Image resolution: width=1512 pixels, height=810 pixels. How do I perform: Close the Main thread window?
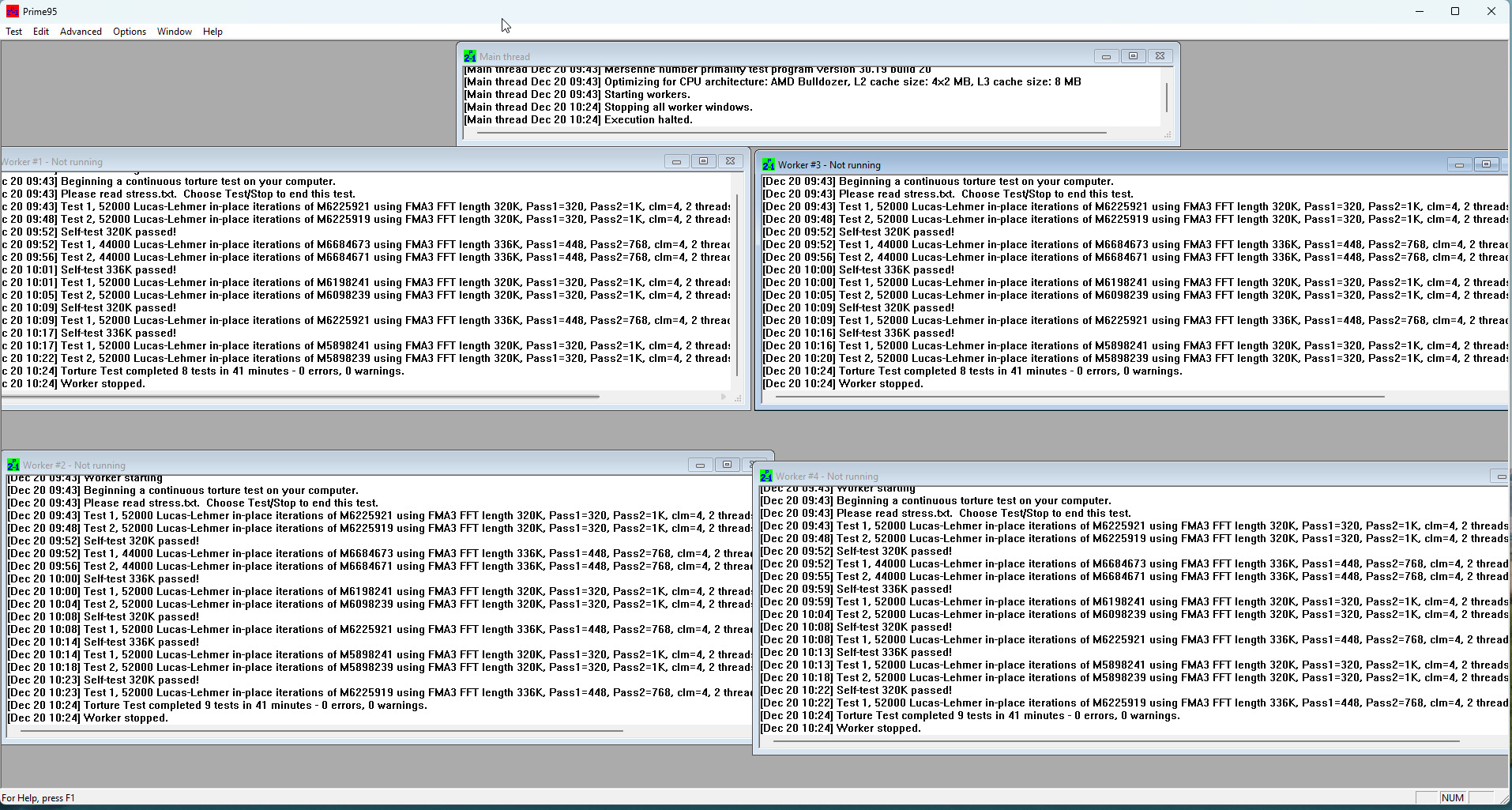tap(1160, 56)
